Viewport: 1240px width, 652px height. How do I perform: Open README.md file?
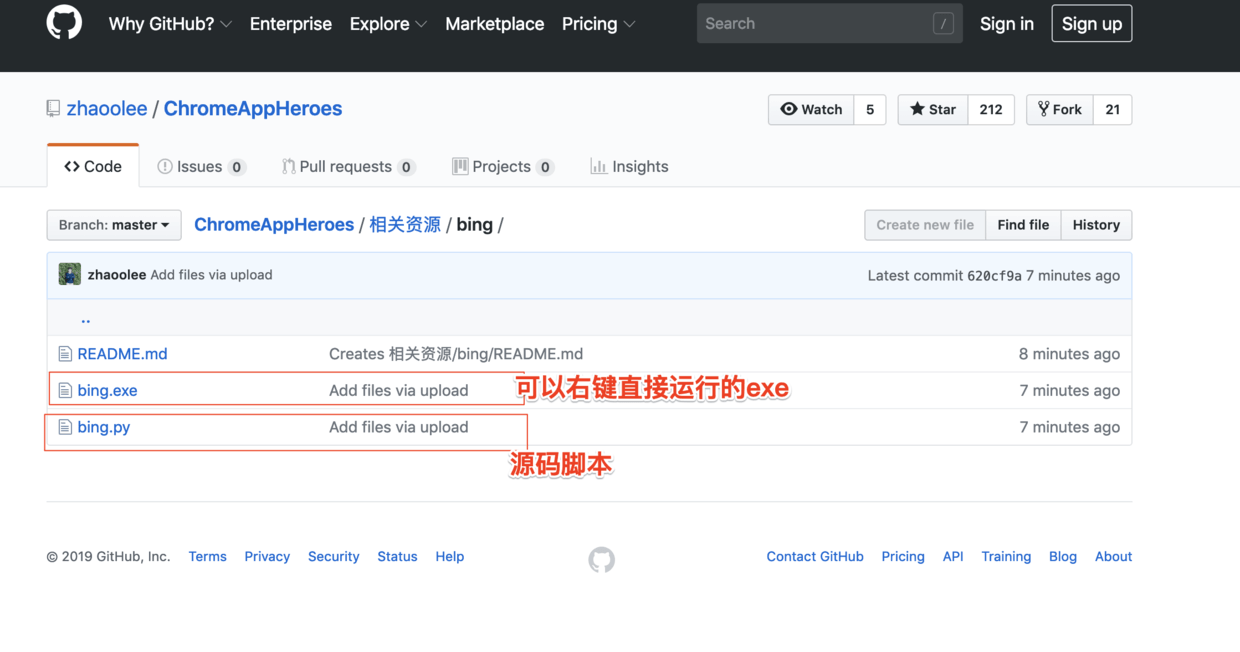click(x=122, y=354)
